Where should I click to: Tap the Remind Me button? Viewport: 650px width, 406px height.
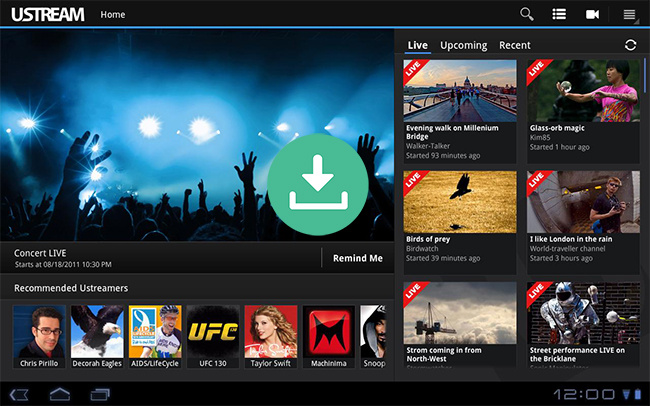pos(358,258)
